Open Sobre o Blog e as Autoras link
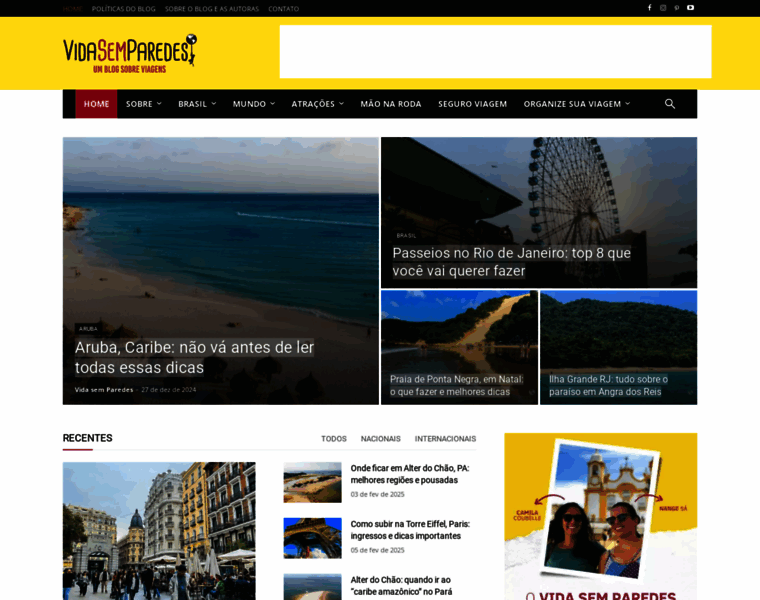The width and height of the screenshot is (760, 600). point(212,9)
